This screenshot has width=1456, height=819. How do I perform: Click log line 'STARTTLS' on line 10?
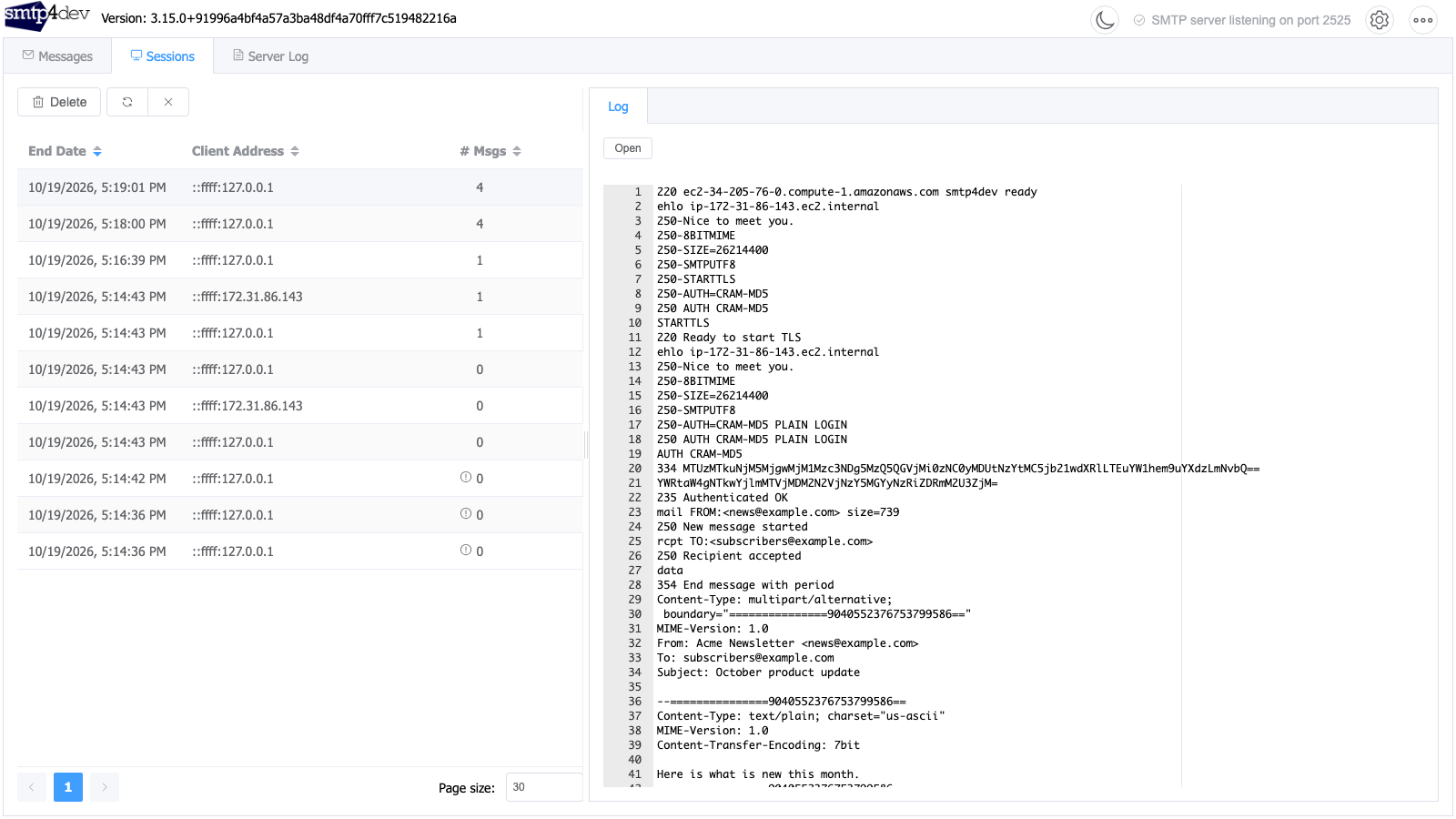(682, 323)
